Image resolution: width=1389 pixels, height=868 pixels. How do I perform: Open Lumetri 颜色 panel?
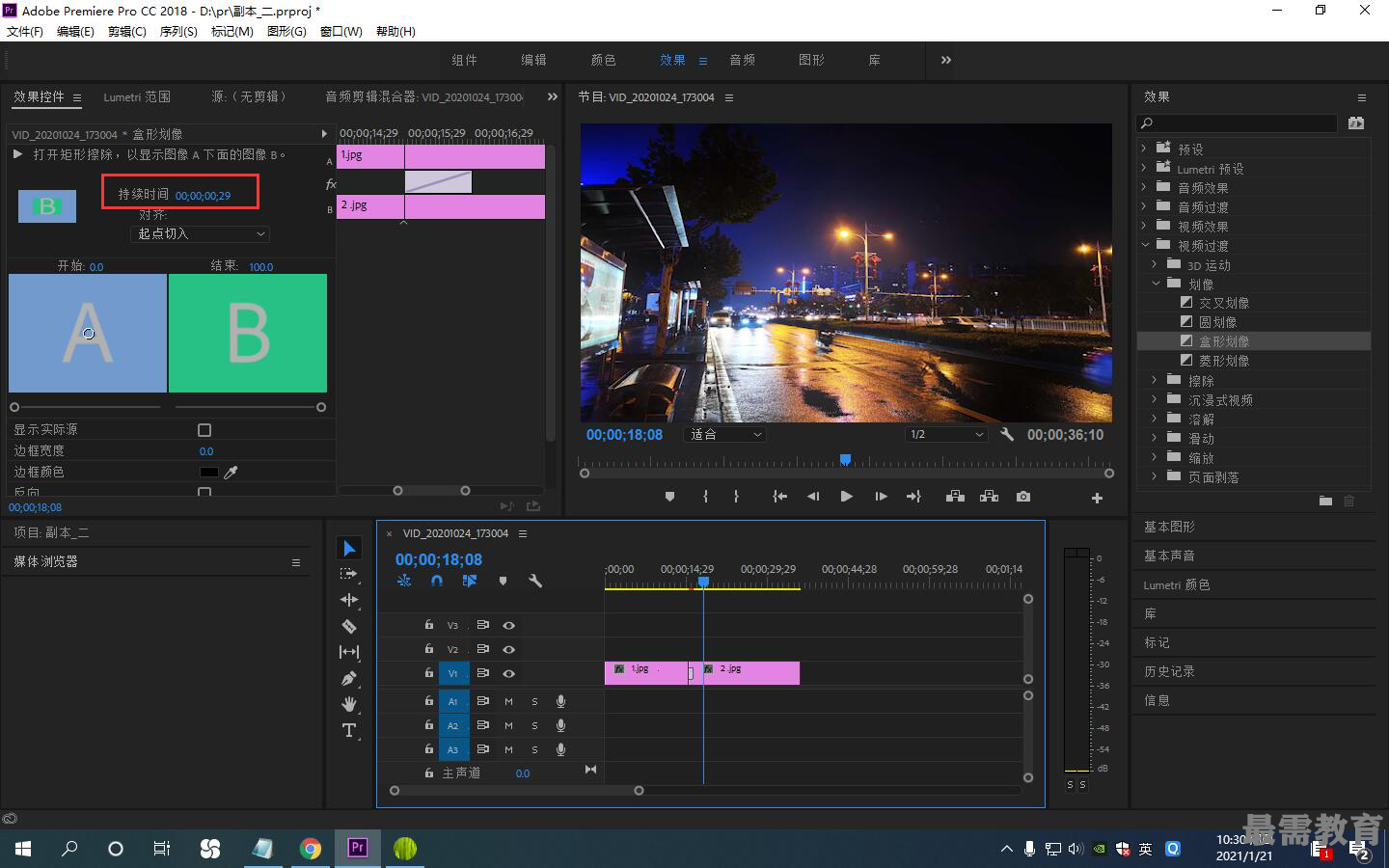(x=1176, y=584)
